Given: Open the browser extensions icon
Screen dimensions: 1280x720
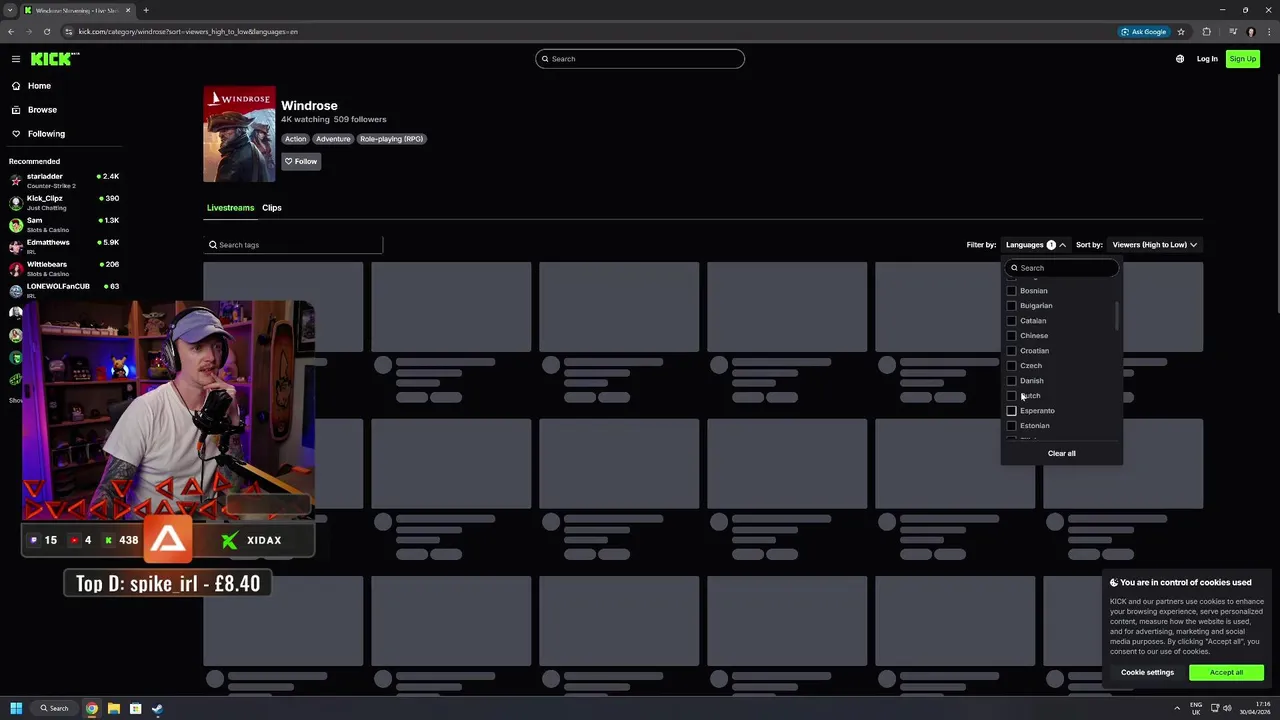Looking at the screenshot, I should click(x=1206, y=31).
